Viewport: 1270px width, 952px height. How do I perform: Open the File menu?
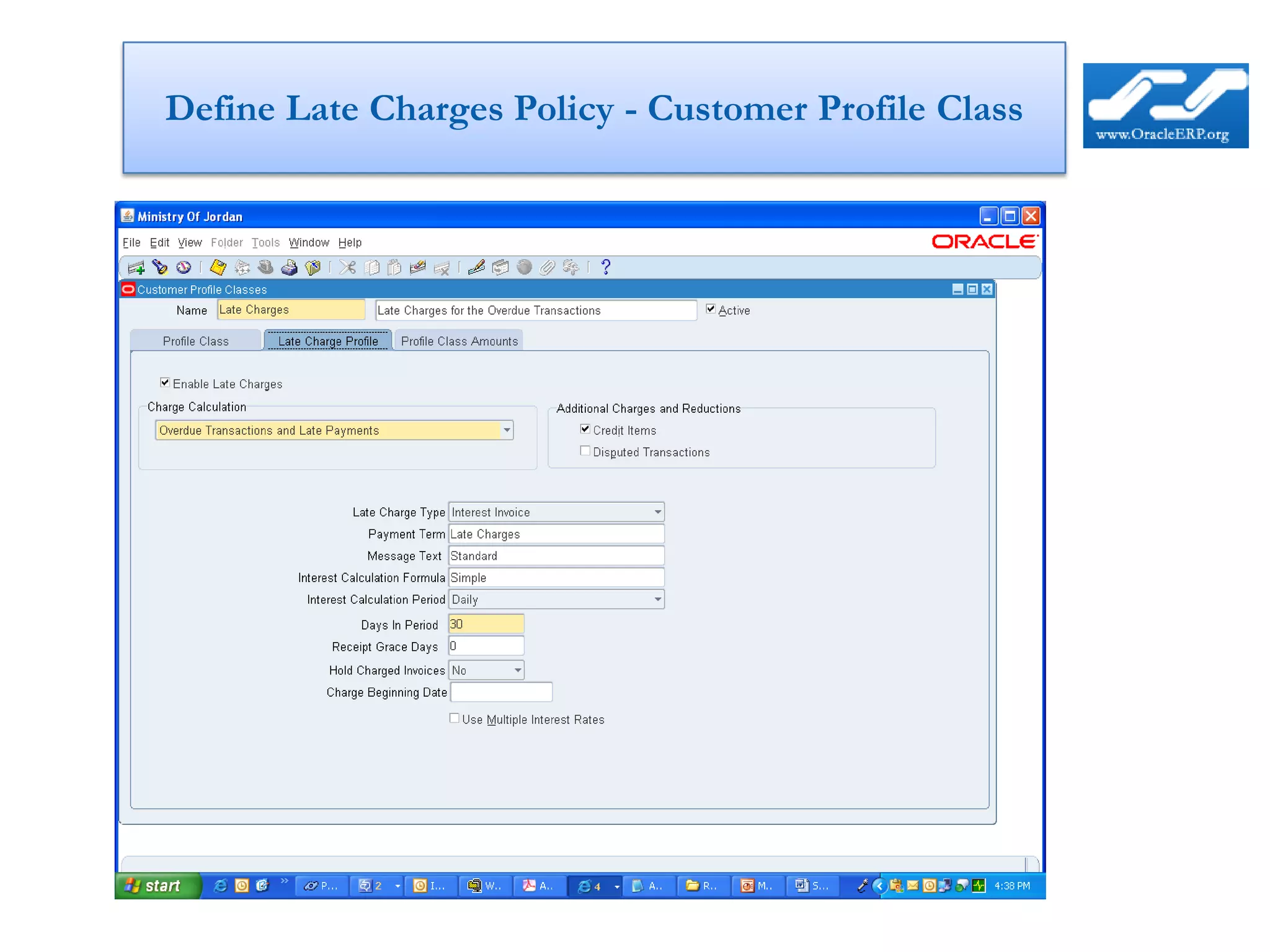coord(131,242)
